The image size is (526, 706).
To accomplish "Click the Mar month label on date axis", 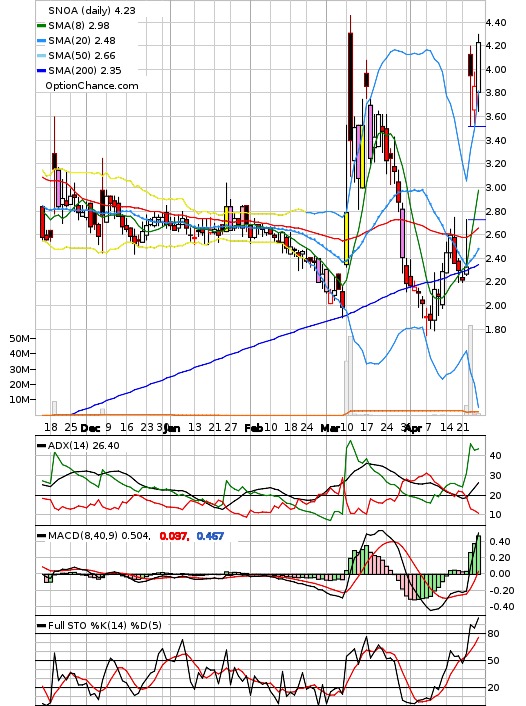I will pyautogui.click(x=330, y=428).
